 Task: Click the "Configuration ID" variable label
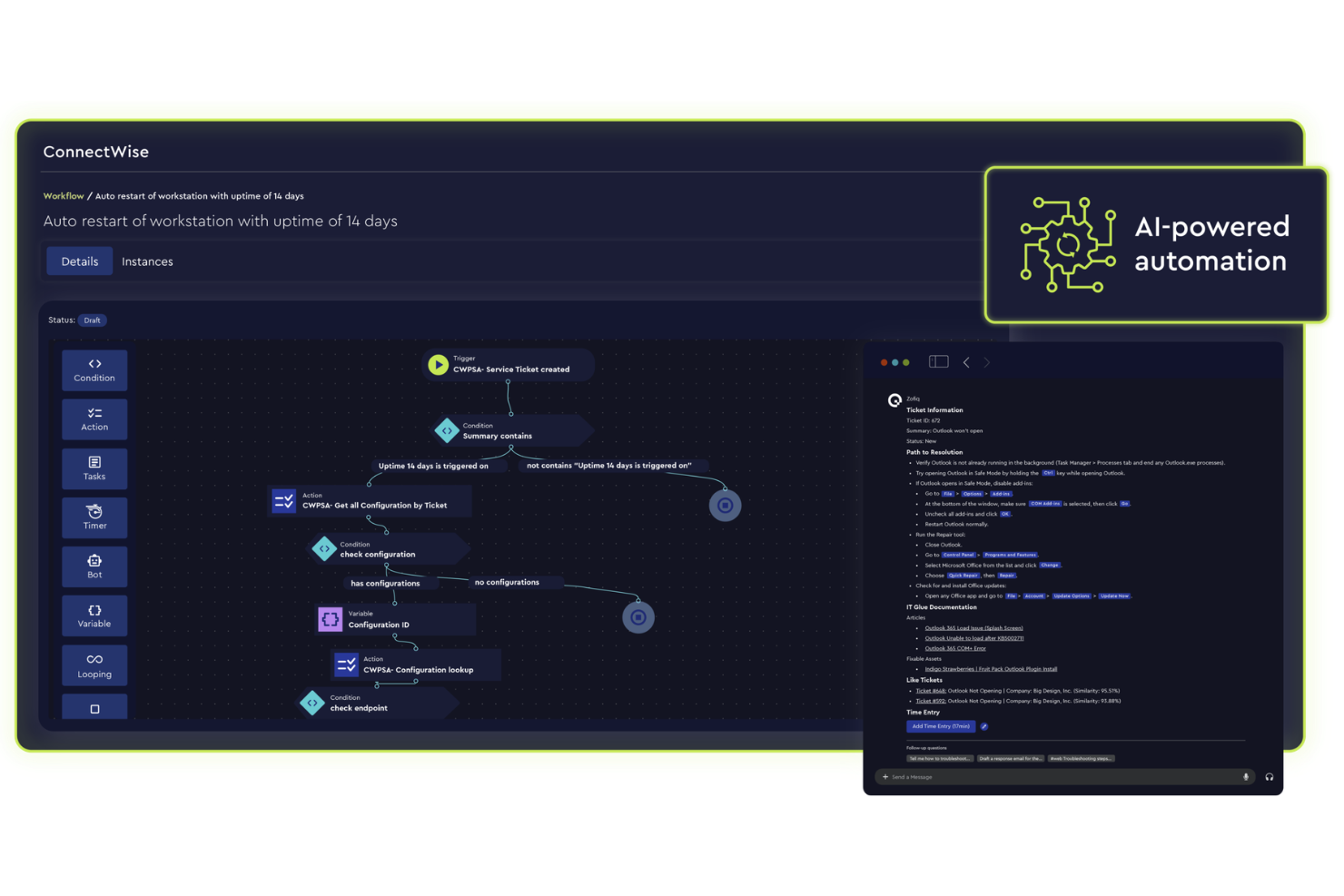(379, 625)
